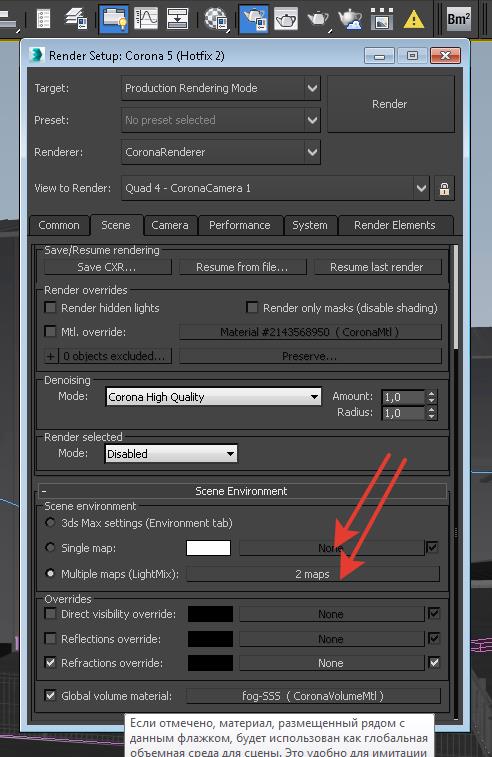The width and height of the screenshot is (492, 757).
Task: Open the Curve Editor toolbar icon
Action: (146, 18)
